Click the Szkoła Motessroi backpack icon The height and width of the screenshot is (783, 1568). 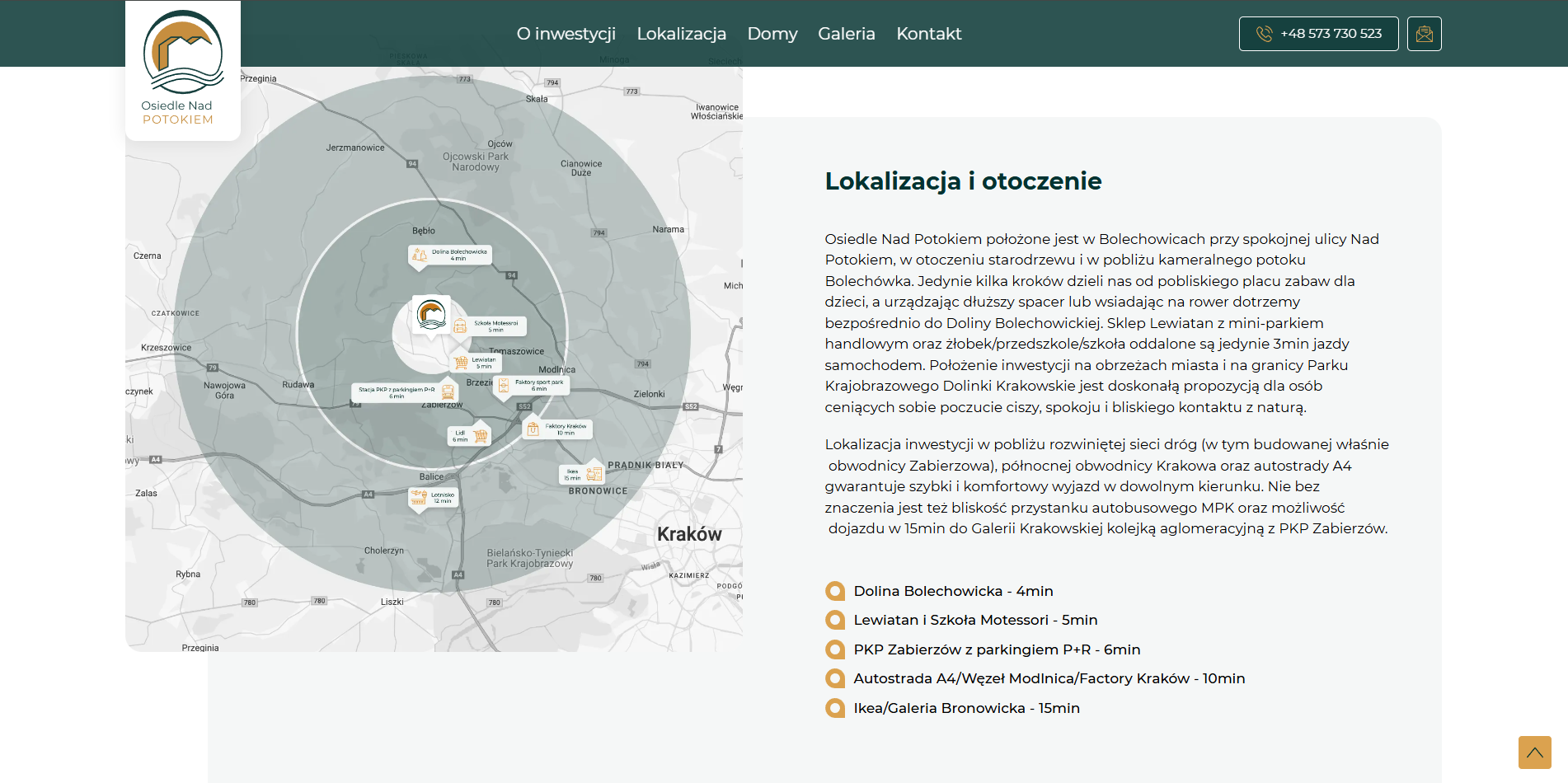460,326
